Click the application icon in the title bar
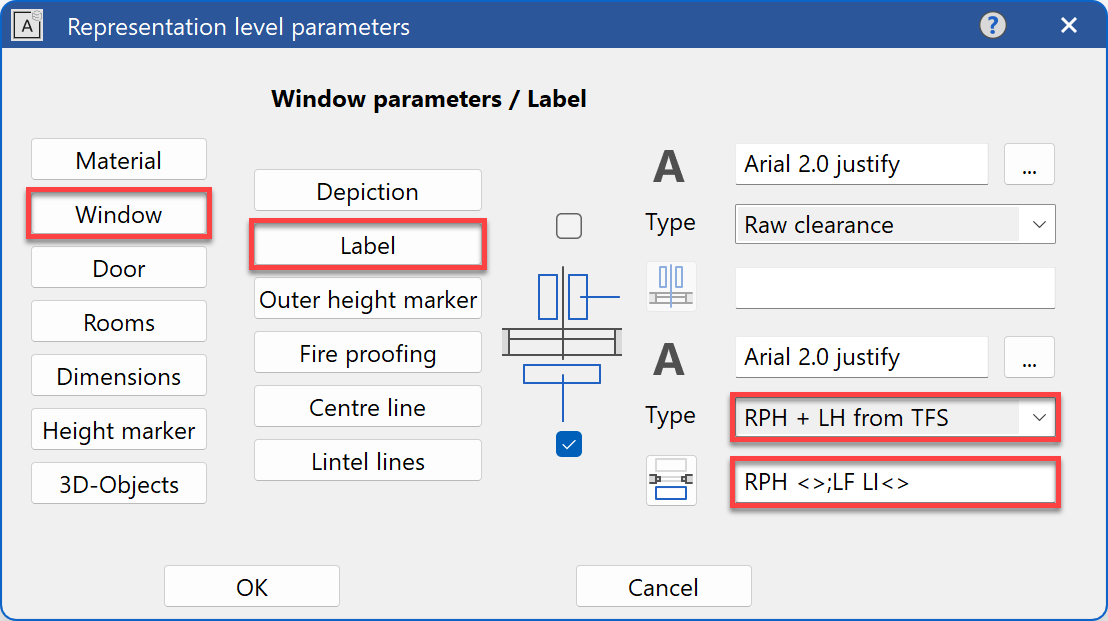 coord(27,24)
